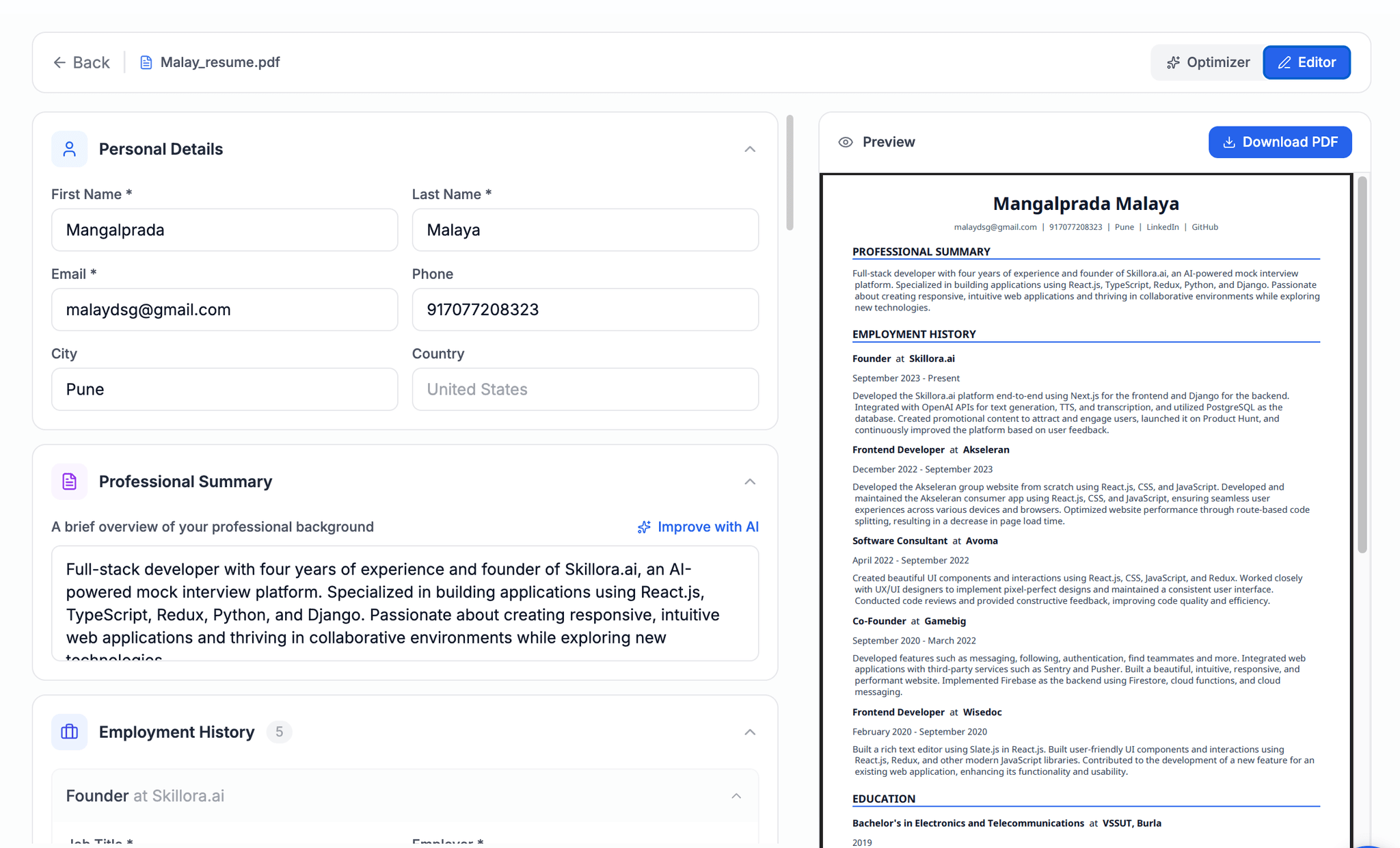Collapse the Founder at Skillora.ai entry
This screenshot has width=1400, height=848.
point(736,795)
